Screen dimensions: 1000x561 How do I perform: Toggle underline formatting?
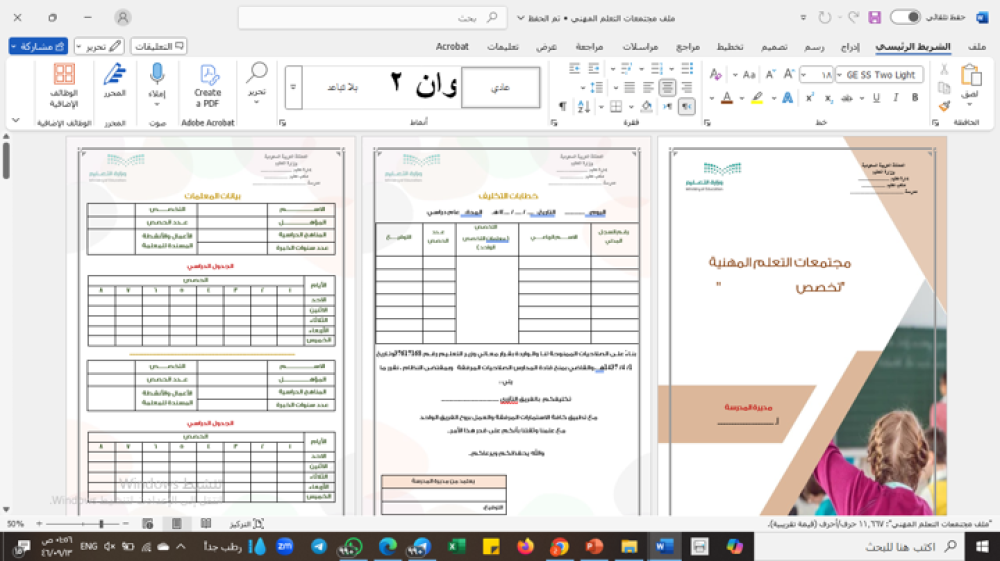pyautogui.click(x=874, y=98)
